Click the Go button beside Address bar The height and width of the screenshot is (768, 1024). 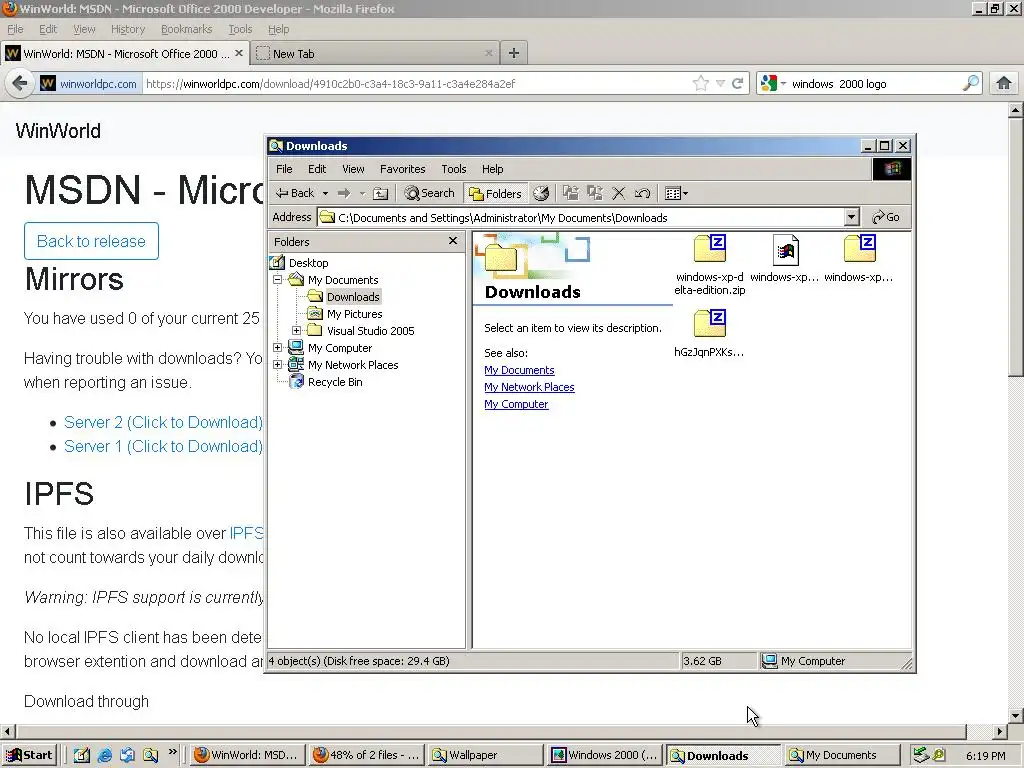(886, 217)
